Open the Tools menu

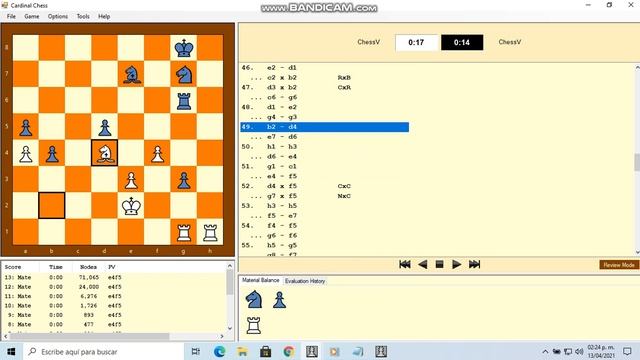click(x=83, y=16)
